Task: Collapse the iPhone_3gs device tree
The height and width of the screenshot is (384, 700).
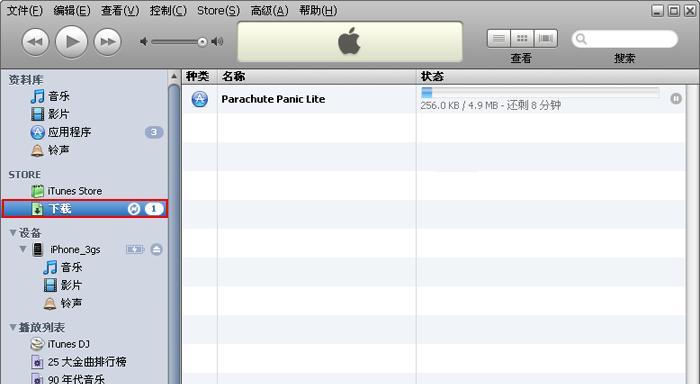Action: pyautogui.click(x=23, y=249)
